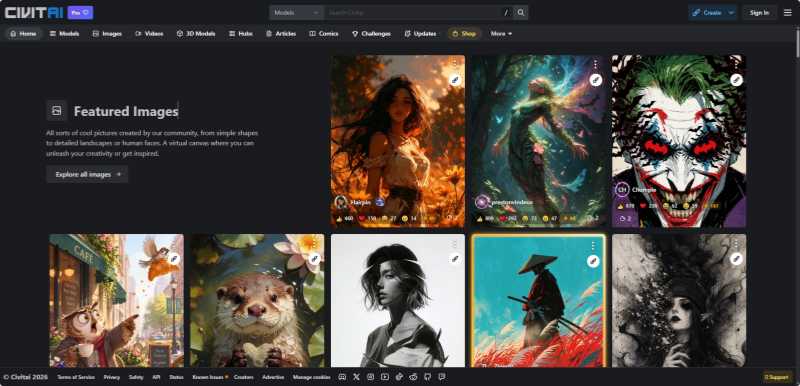
Task: Open the Hairpin user profile
Action: tap(359, 202)
